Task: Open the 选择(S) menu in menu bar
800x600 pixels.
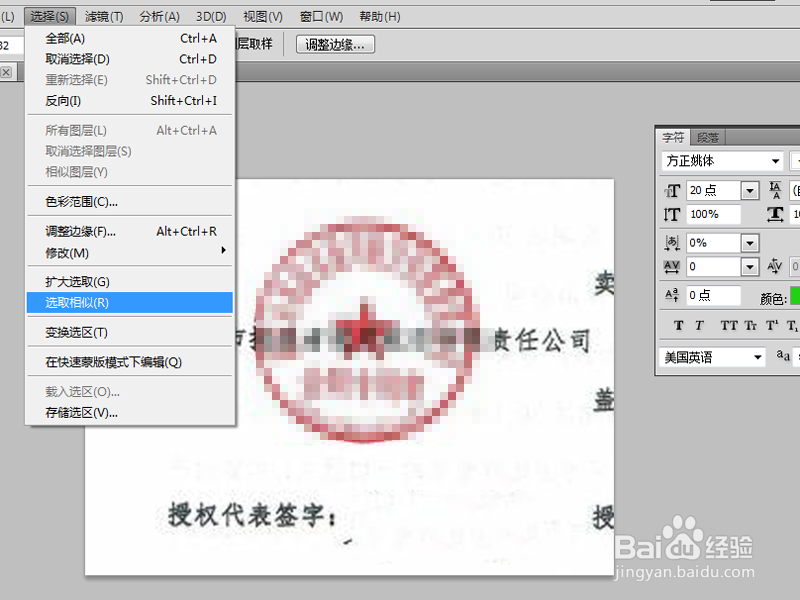Action: pyautogui.click(x=49, y=17)
